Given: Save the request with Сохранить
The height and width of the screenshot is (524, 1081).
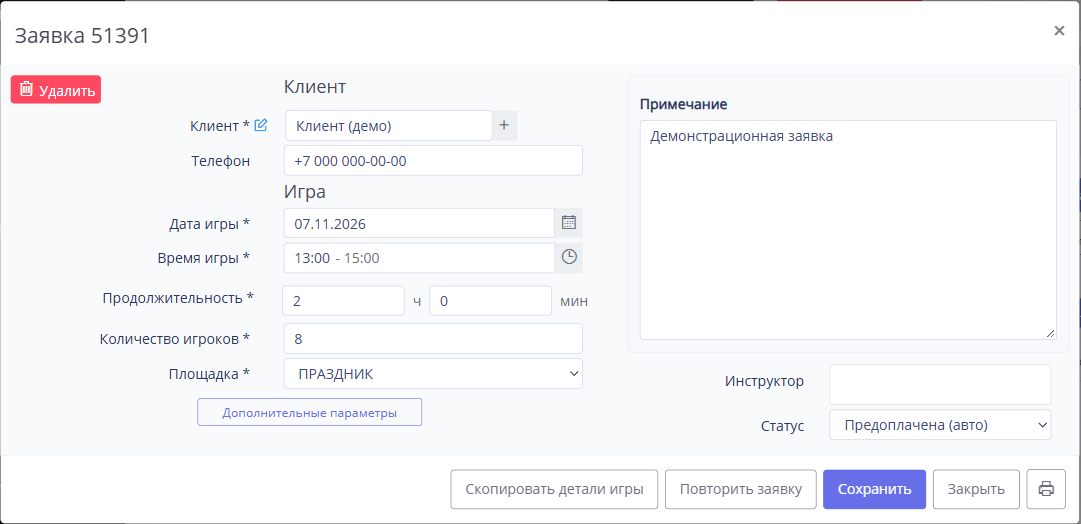Looking at the screenshot, I should (x=874, y=490).
